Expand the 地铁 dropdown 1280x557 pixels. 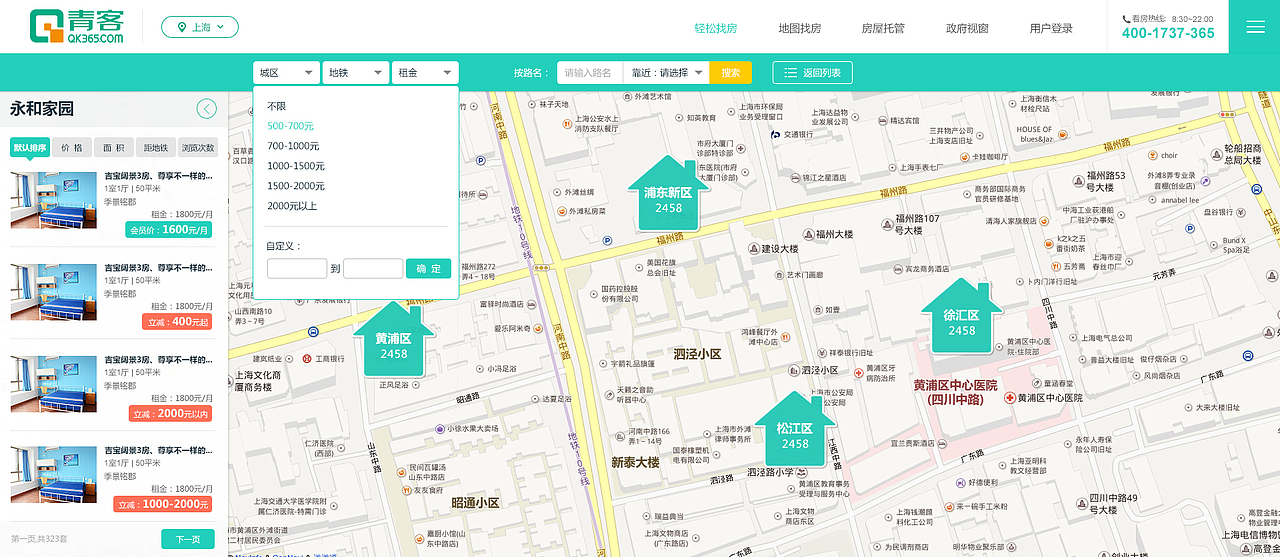(x=355, y=72)
